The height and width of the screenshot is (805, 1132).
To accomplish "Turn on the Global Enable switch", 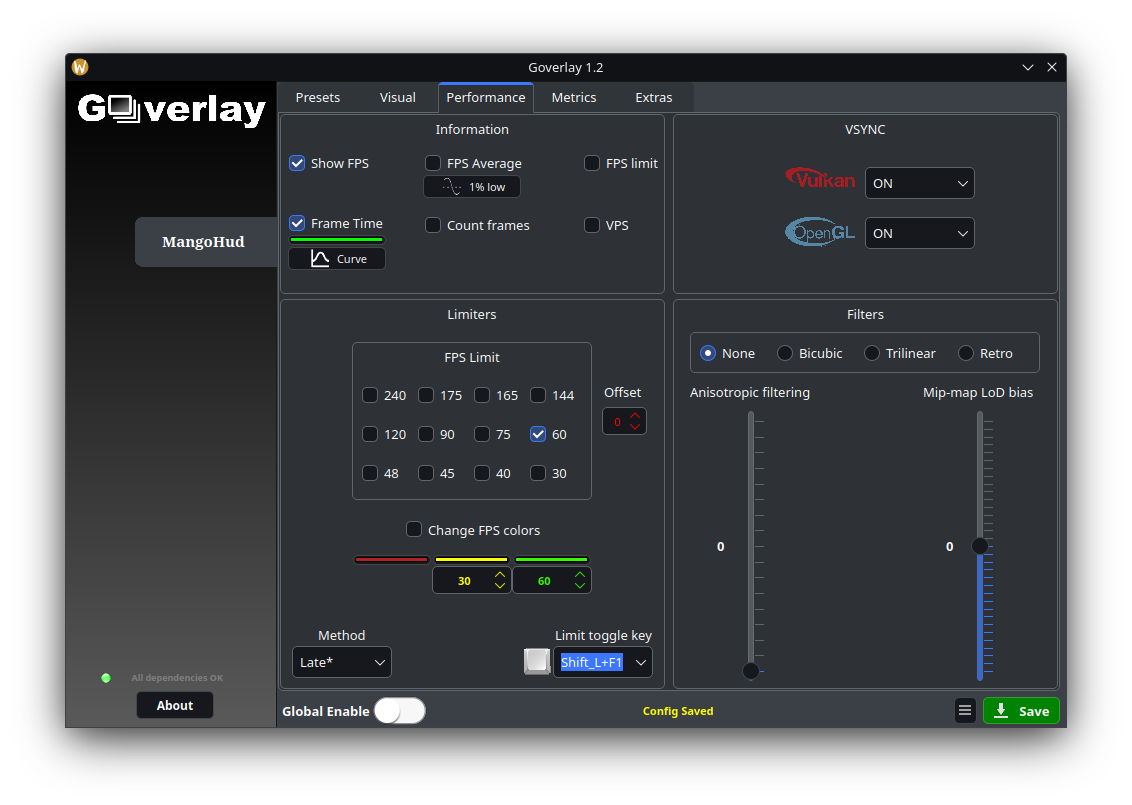I will click(399, 711).
